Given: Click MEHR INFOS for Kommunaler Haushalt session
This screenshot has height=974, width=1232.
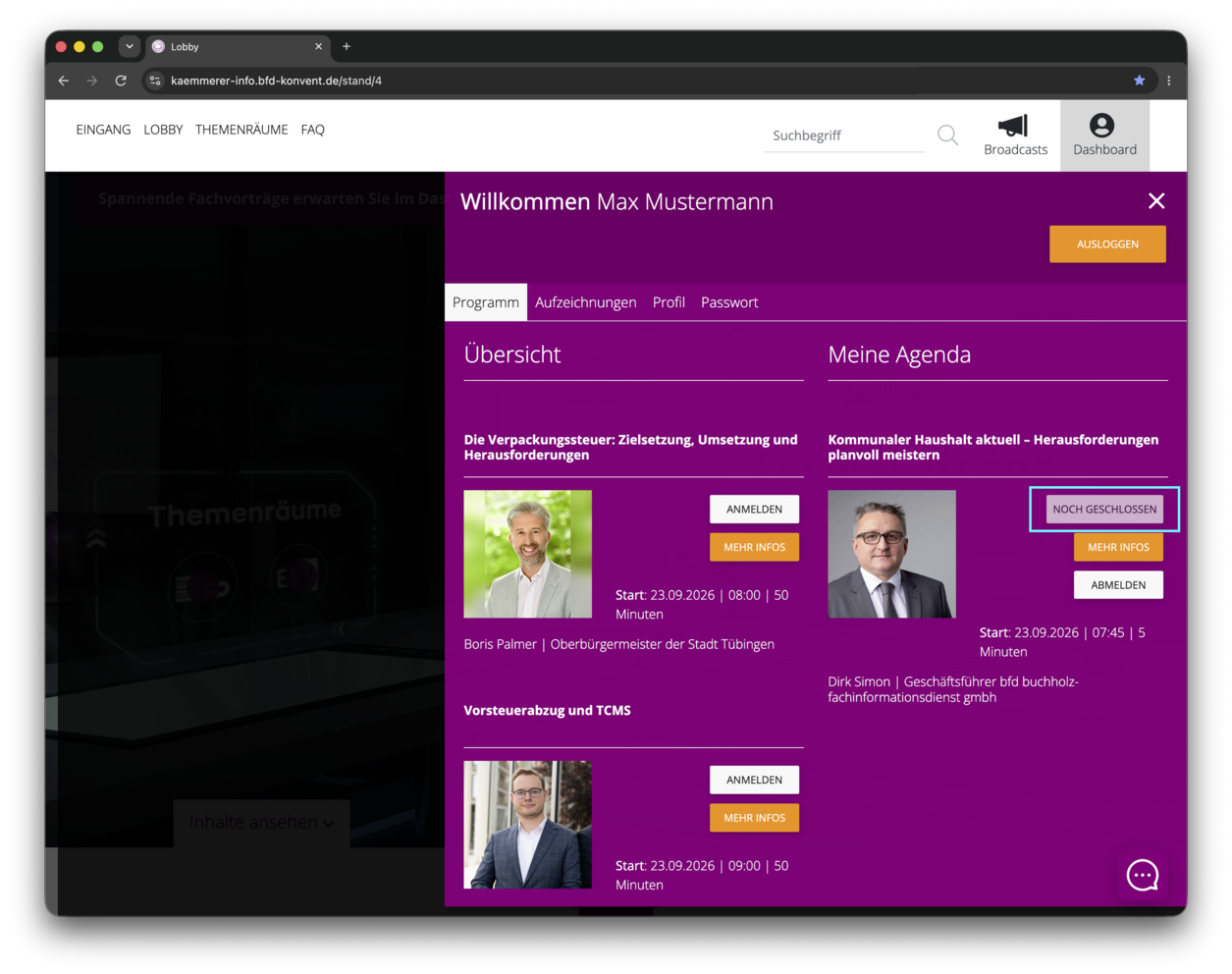Looking at the screenshot, I should [1118, 547].
